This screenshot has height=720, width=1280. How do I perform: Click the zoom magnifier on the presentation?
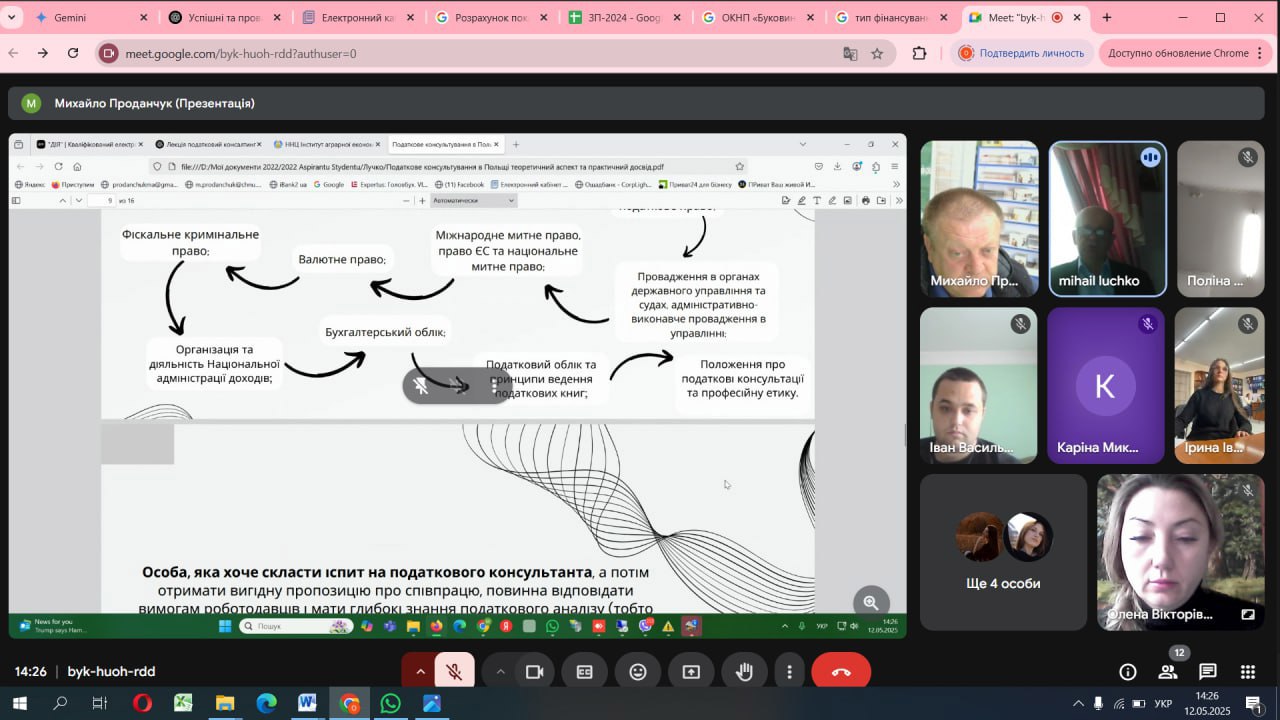(871, 602)
